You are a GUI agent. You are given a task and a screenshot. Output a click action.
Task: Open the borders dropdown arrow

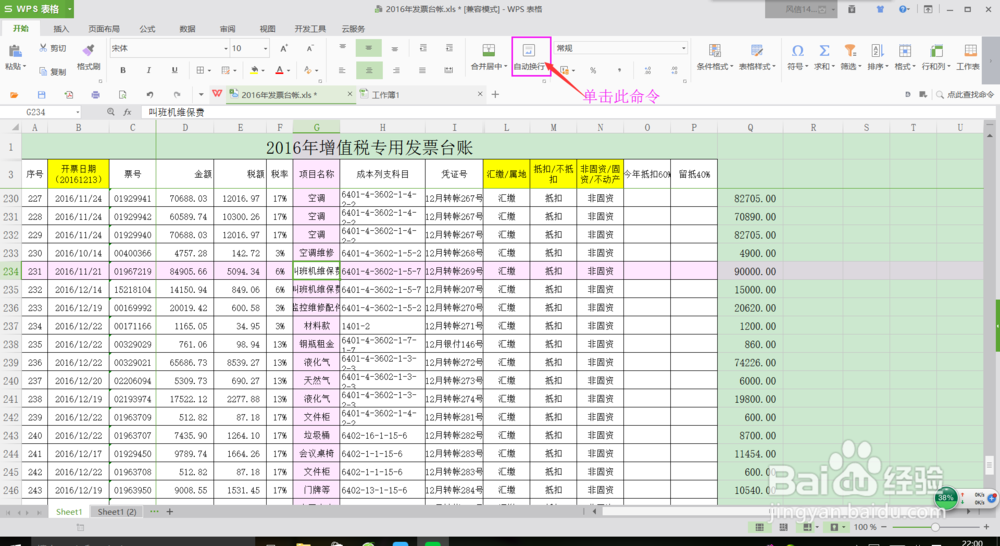(x=210, y=71)
